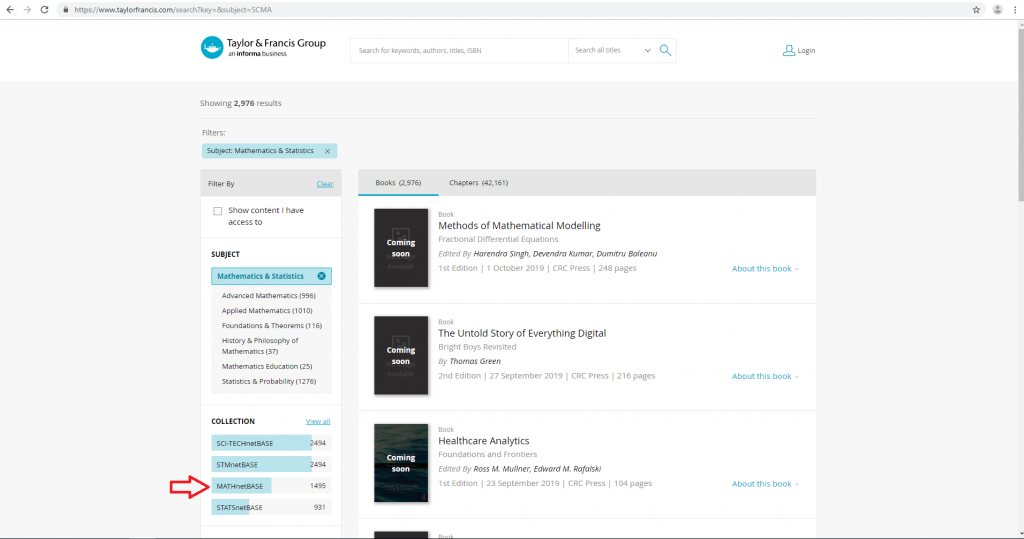Screen dimensions: 1024x539
Task: Remove the Mathematics & Statistics filter chip
Action: (x=327, y=151)
